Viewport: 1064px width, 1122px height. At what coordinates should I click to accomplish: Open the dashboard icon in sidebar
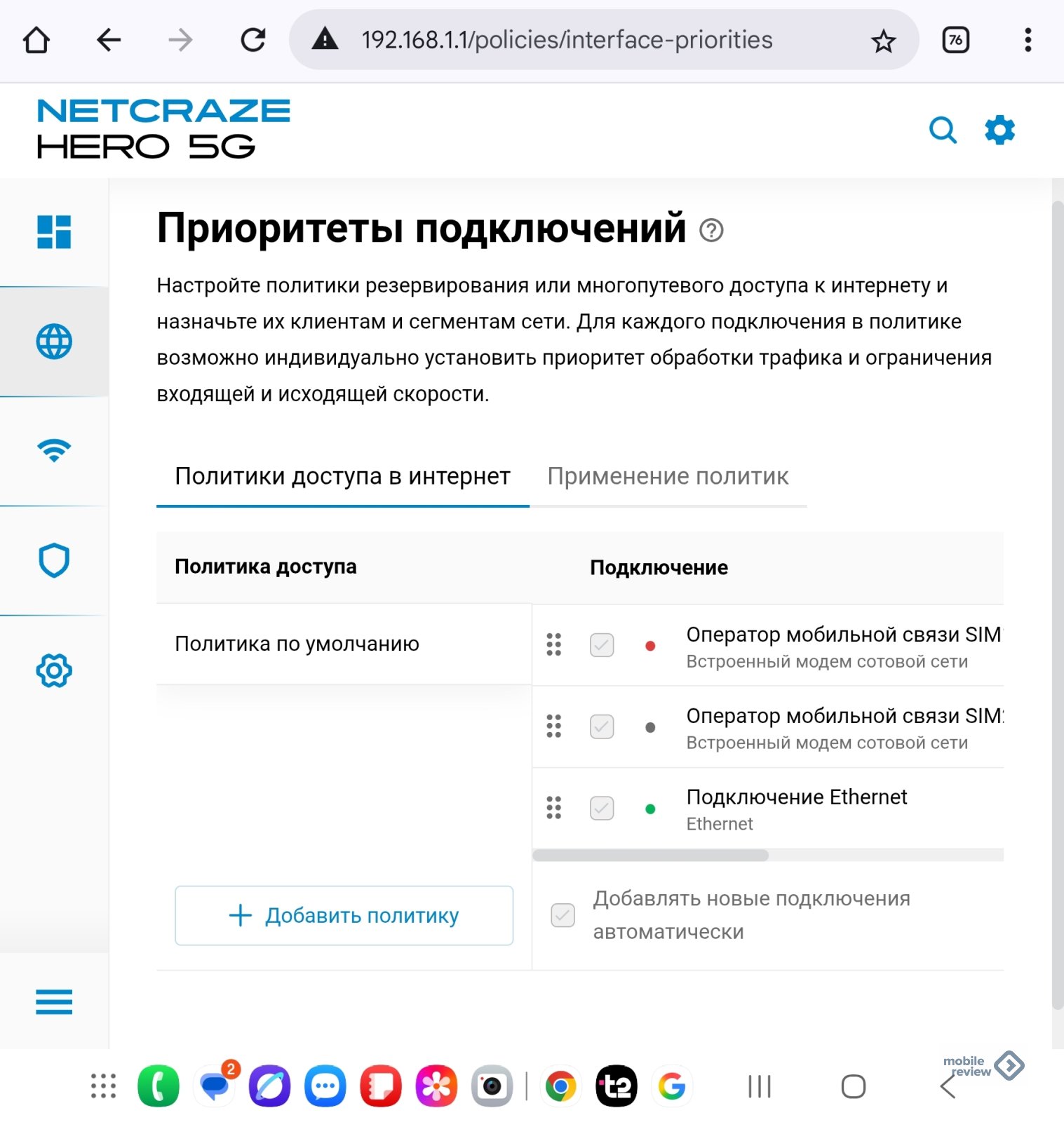(x=54, y=232)
